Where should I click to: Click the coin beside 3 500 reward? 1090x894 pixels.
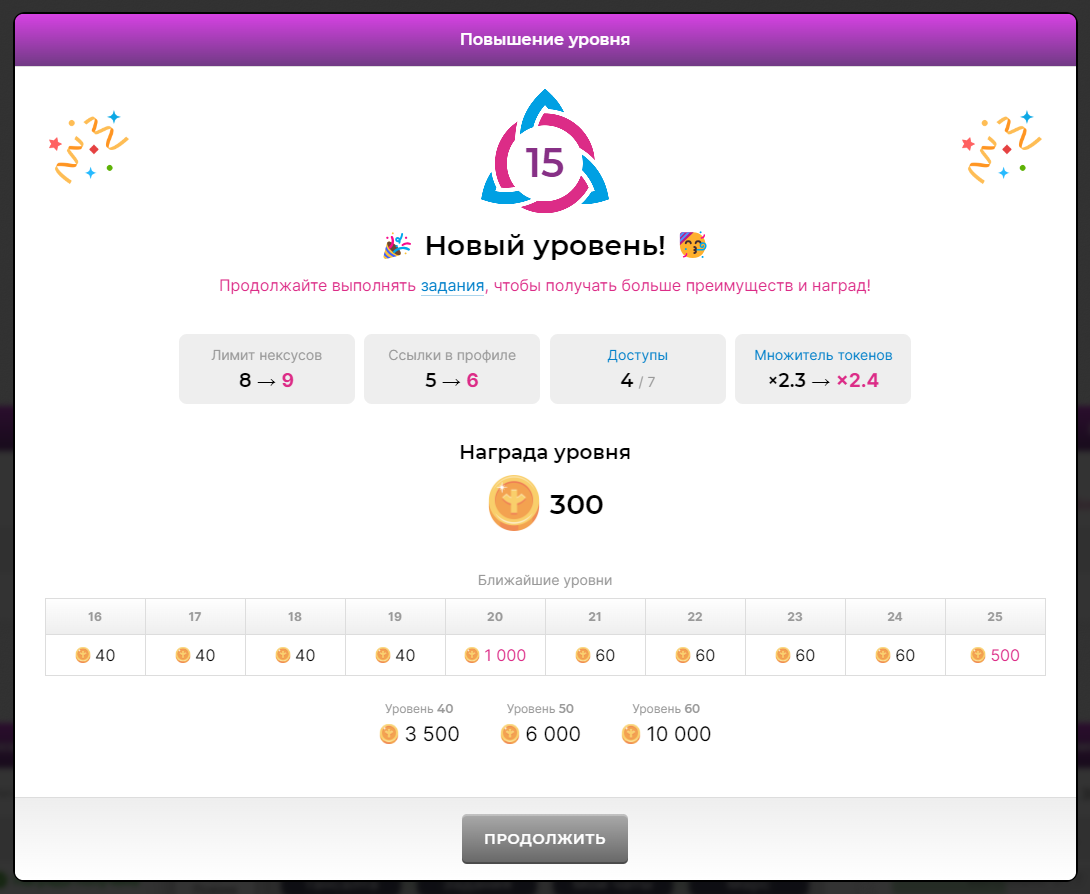click(389, 735)
